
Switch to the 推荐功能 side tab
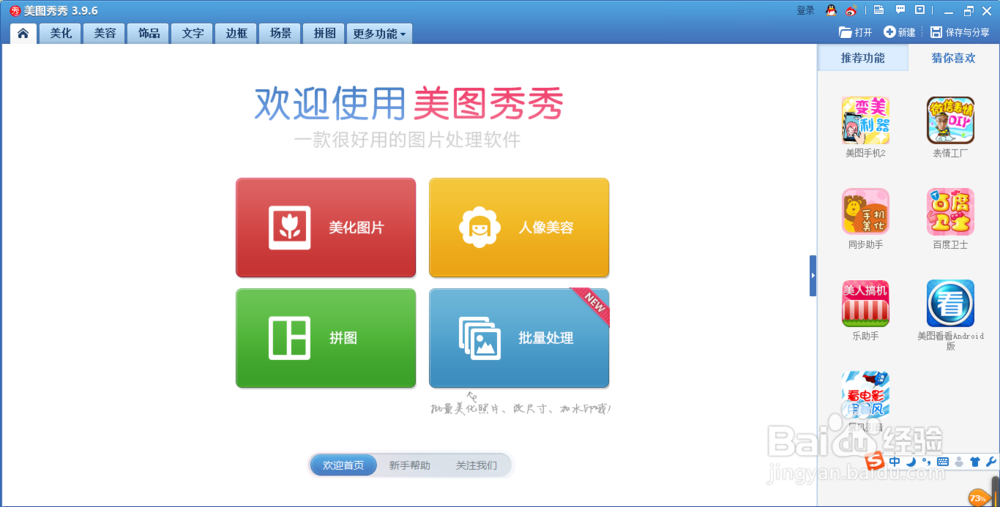click(x=863, y=58)
